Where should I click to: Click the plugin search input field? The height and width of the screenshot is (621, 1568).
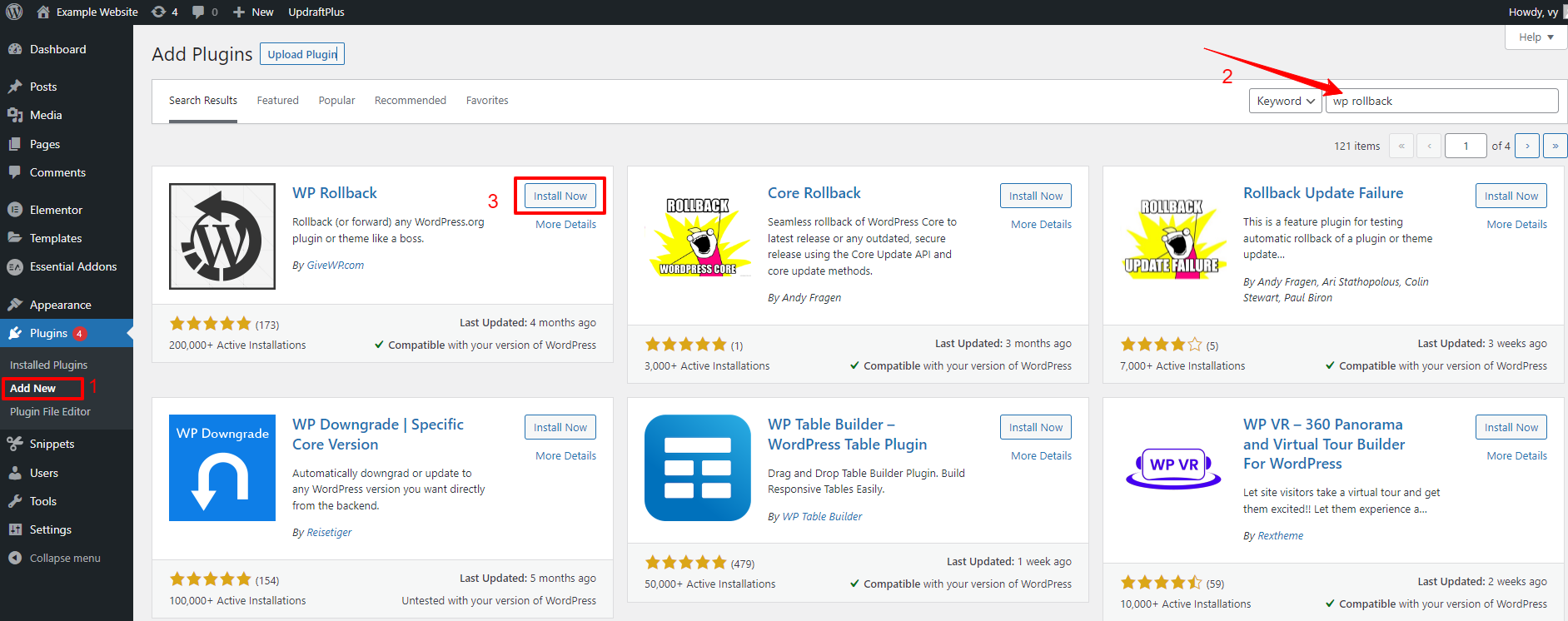tap(1441, 101)
